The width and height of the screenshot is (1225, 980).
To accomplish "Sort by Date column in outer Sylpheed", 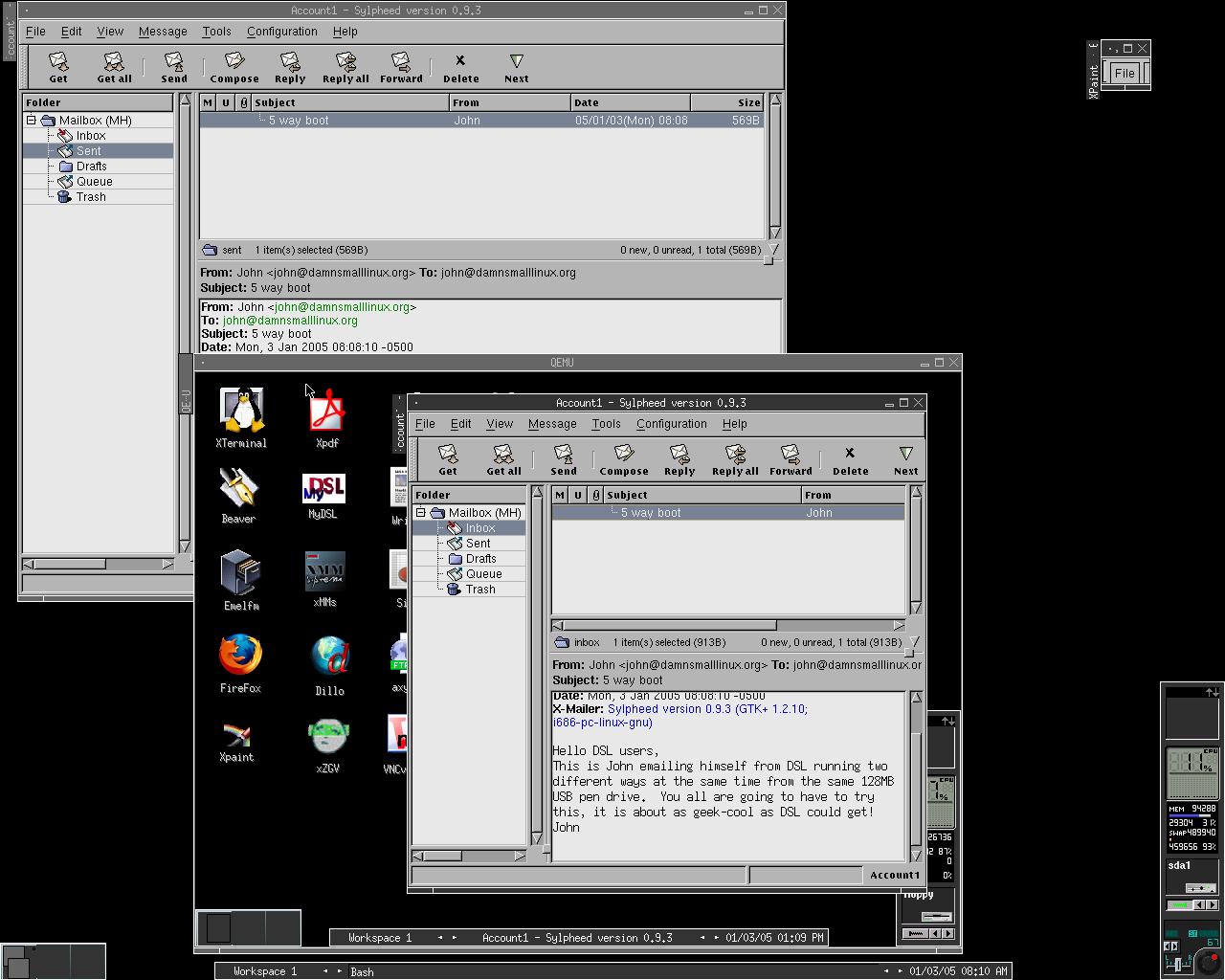I will pos(630,102).
